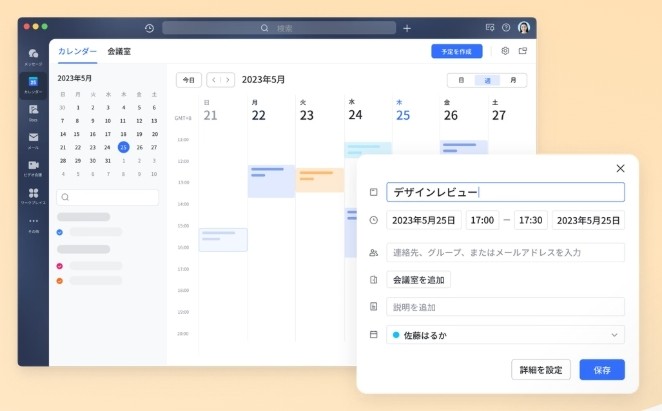Viewport: 662px width, 411px height.
Task: Open the Mail envelope icon in the sidebar
Action: coord(33,137)
